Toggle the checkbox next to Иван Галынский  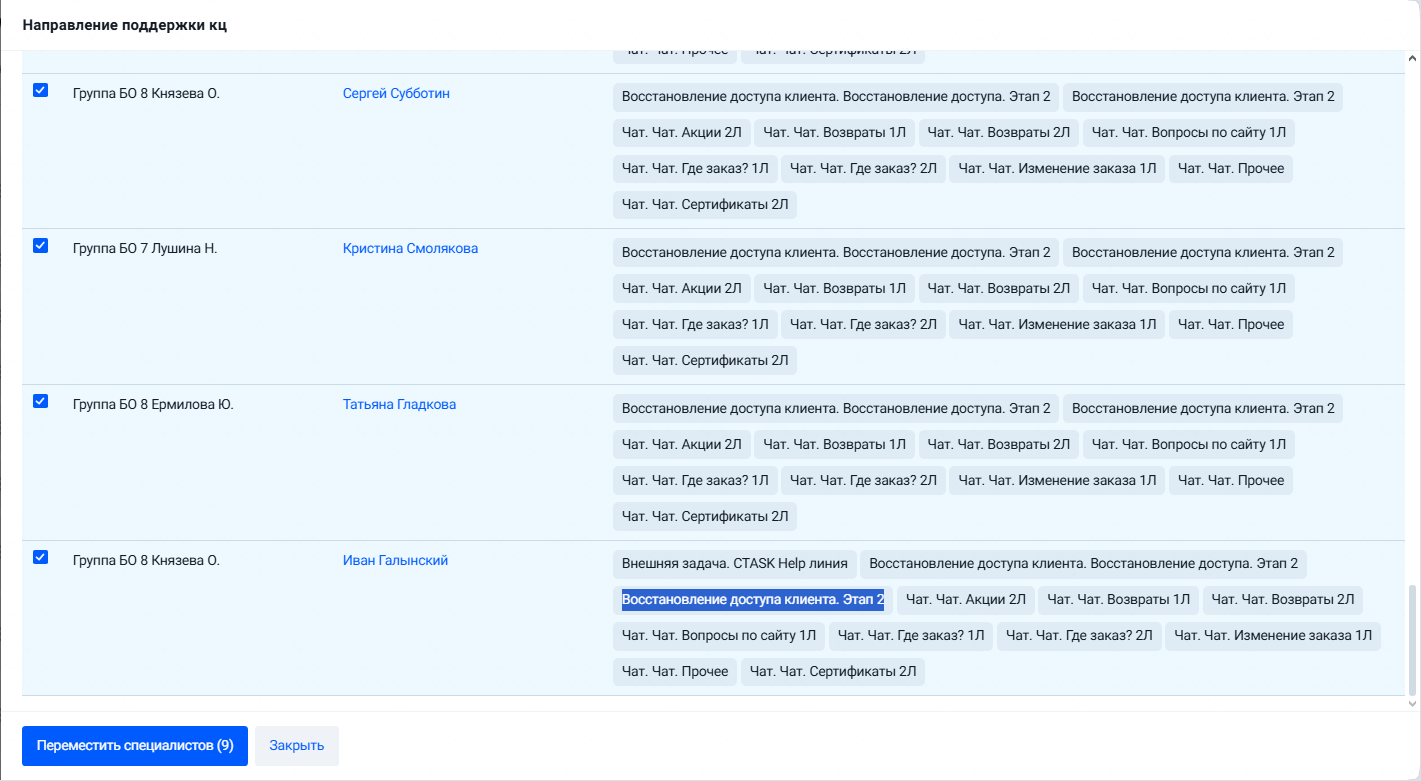[x=40, y=557]
